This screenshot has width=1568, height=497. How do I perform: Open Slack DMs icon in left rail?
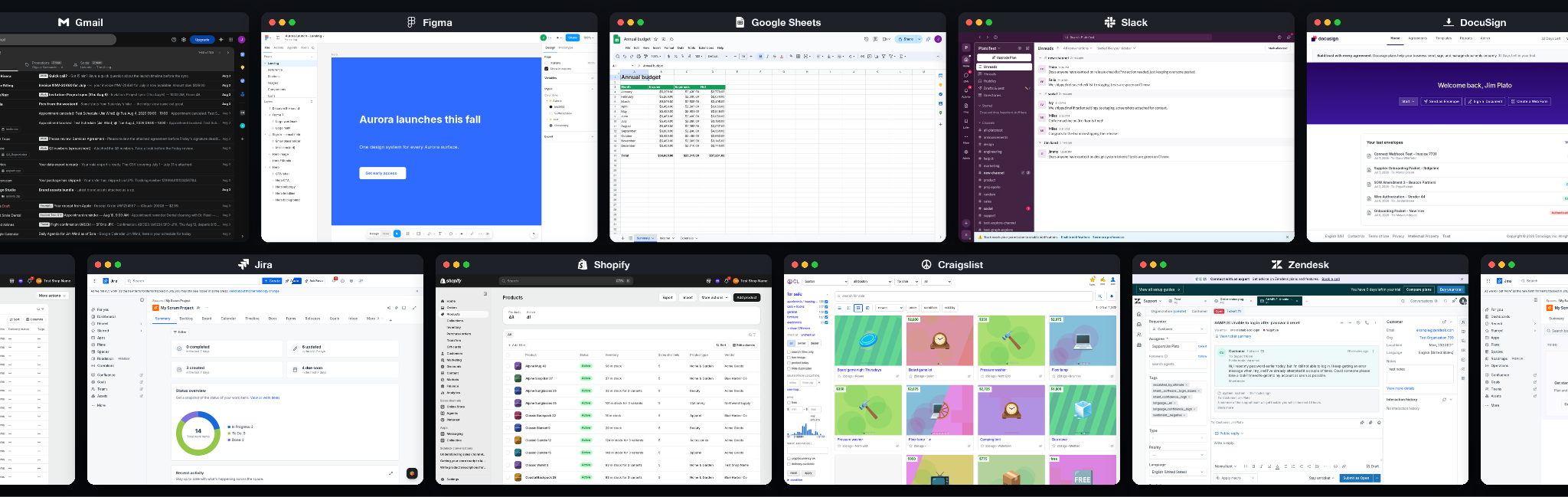coord(966,75)
